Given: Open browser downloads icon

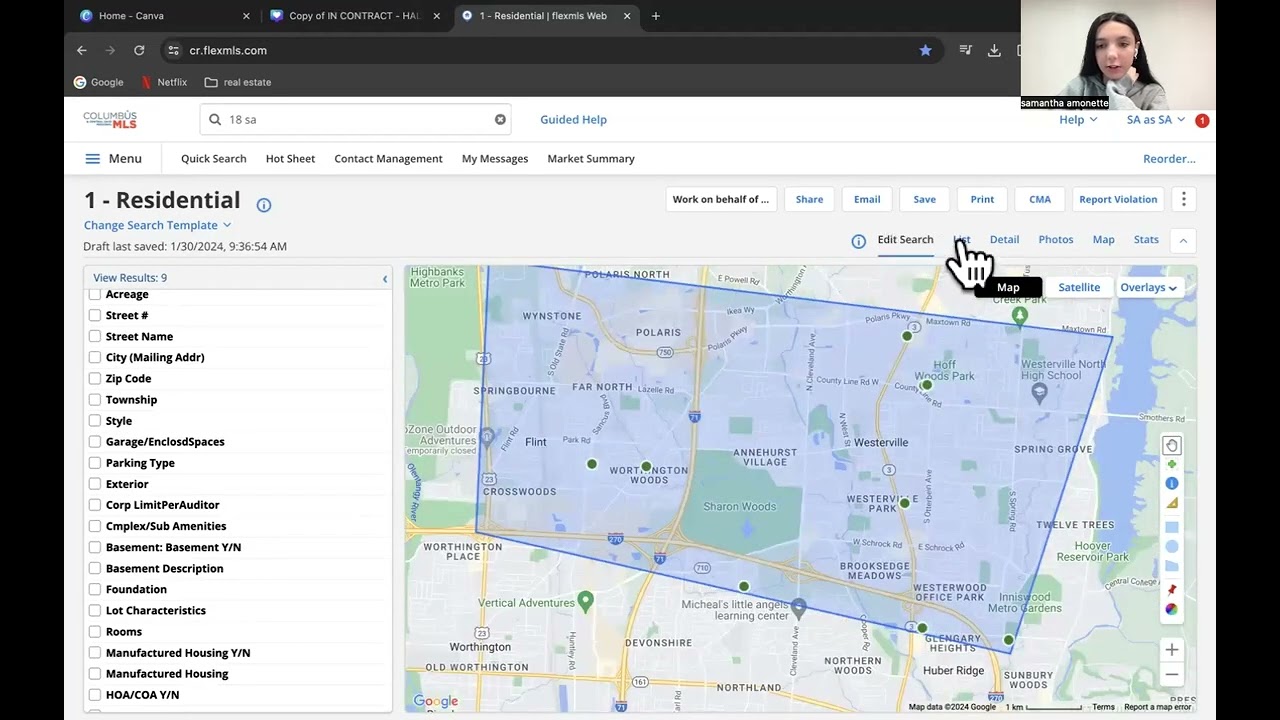Looking at the screenshot, I should tap(994, 50).
